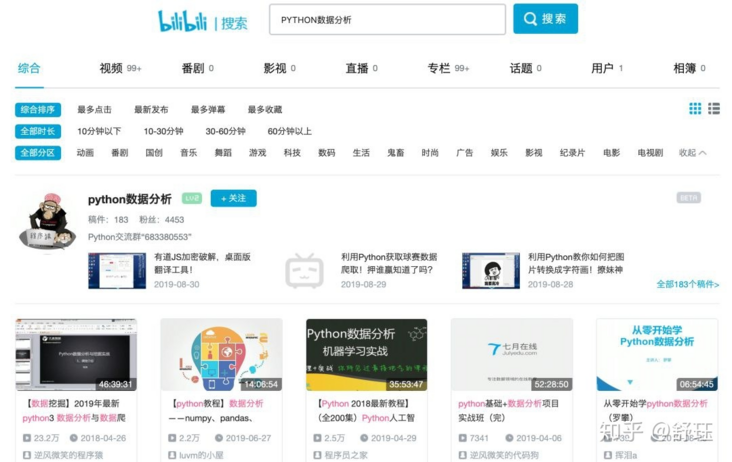Filter by 舞蹈 category
Viewport: 732px width, 462px height.
click(223, 153)
